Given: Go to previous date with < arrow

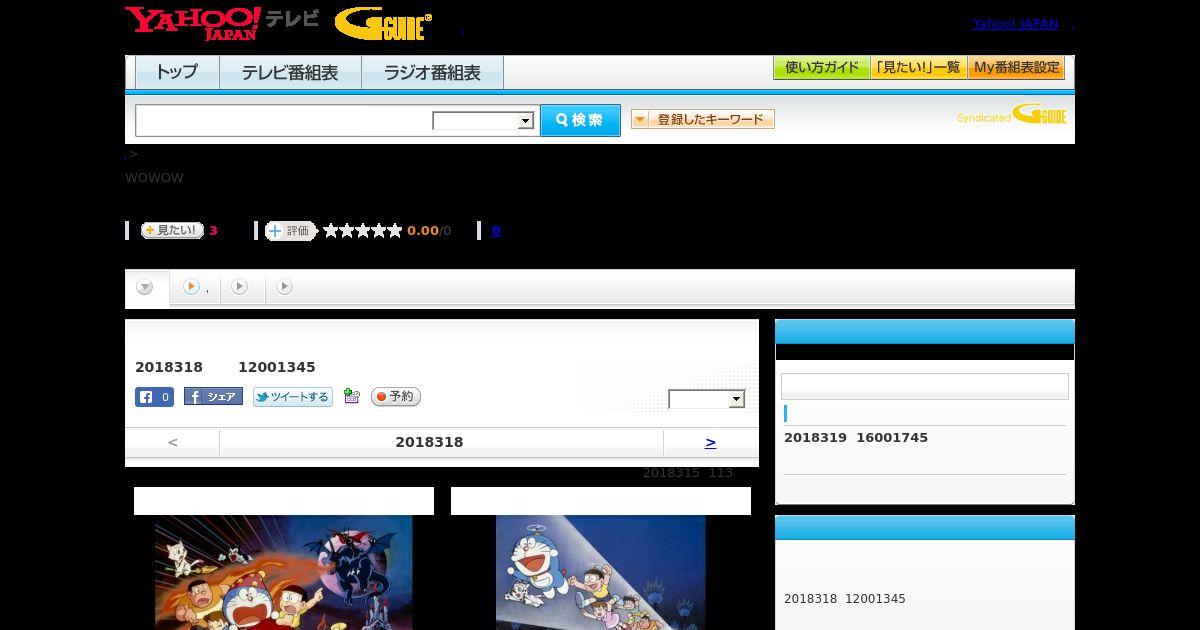Looking at the screenshot, I should click(x=172, y=442).
